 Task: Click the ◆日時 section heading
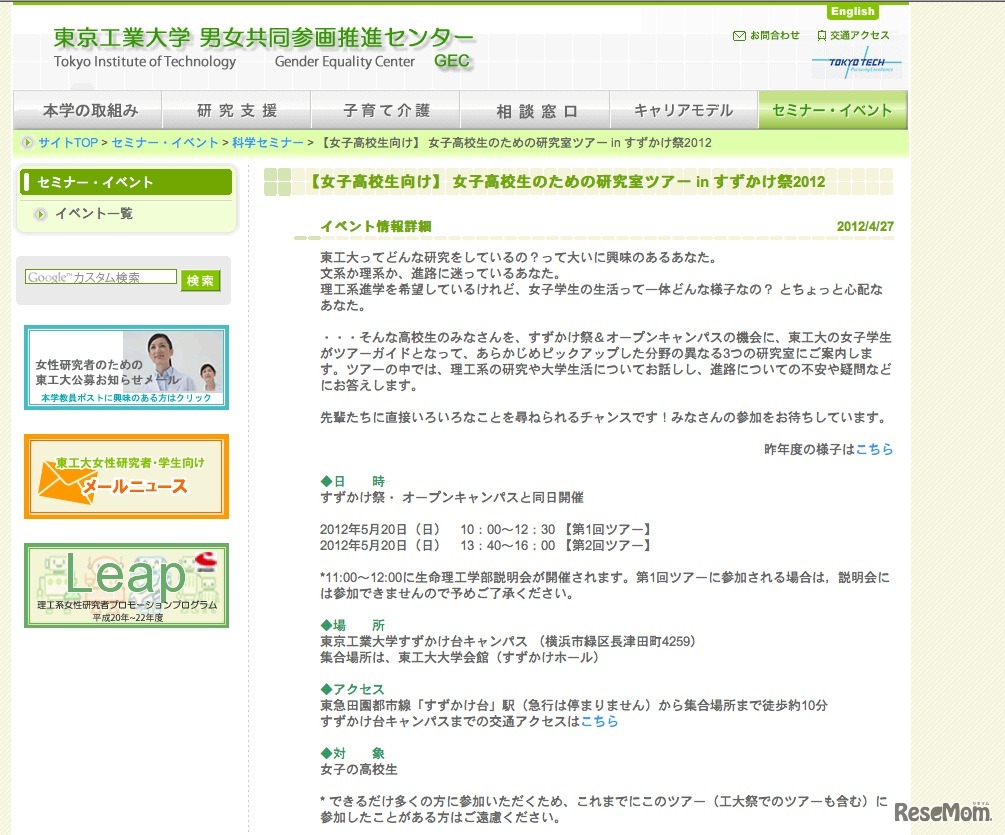pyautogui.click(x=353, y=481)
